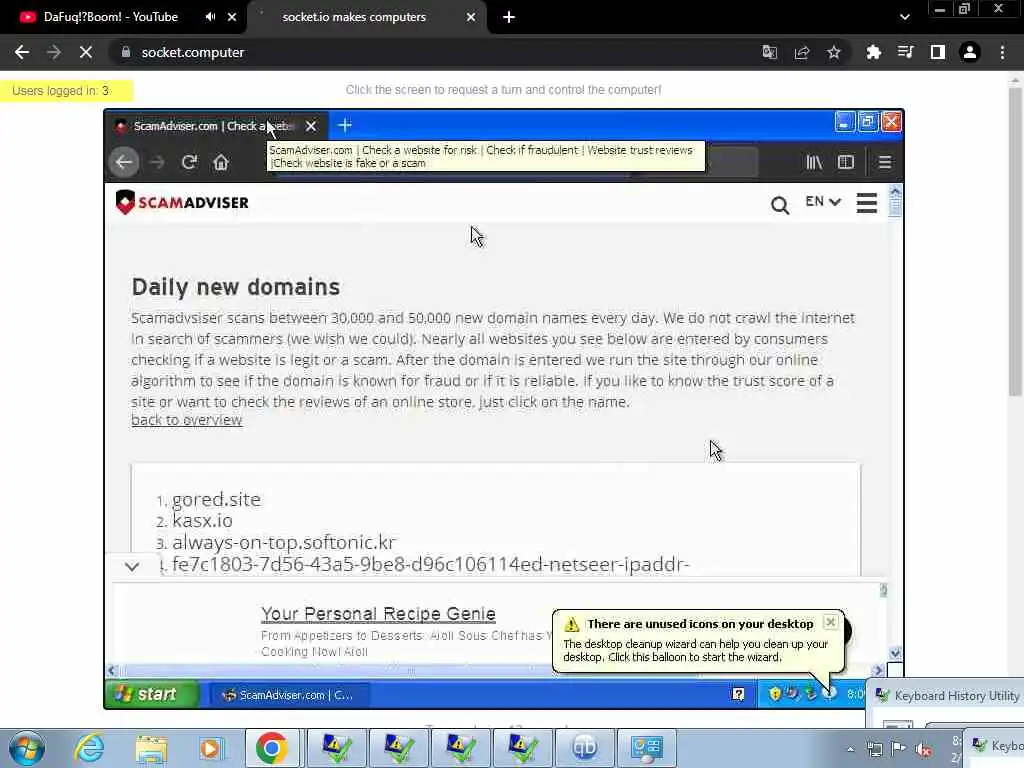Open Firefox hamburger menu
This screenshot has width=1024, height=768.
885,162
